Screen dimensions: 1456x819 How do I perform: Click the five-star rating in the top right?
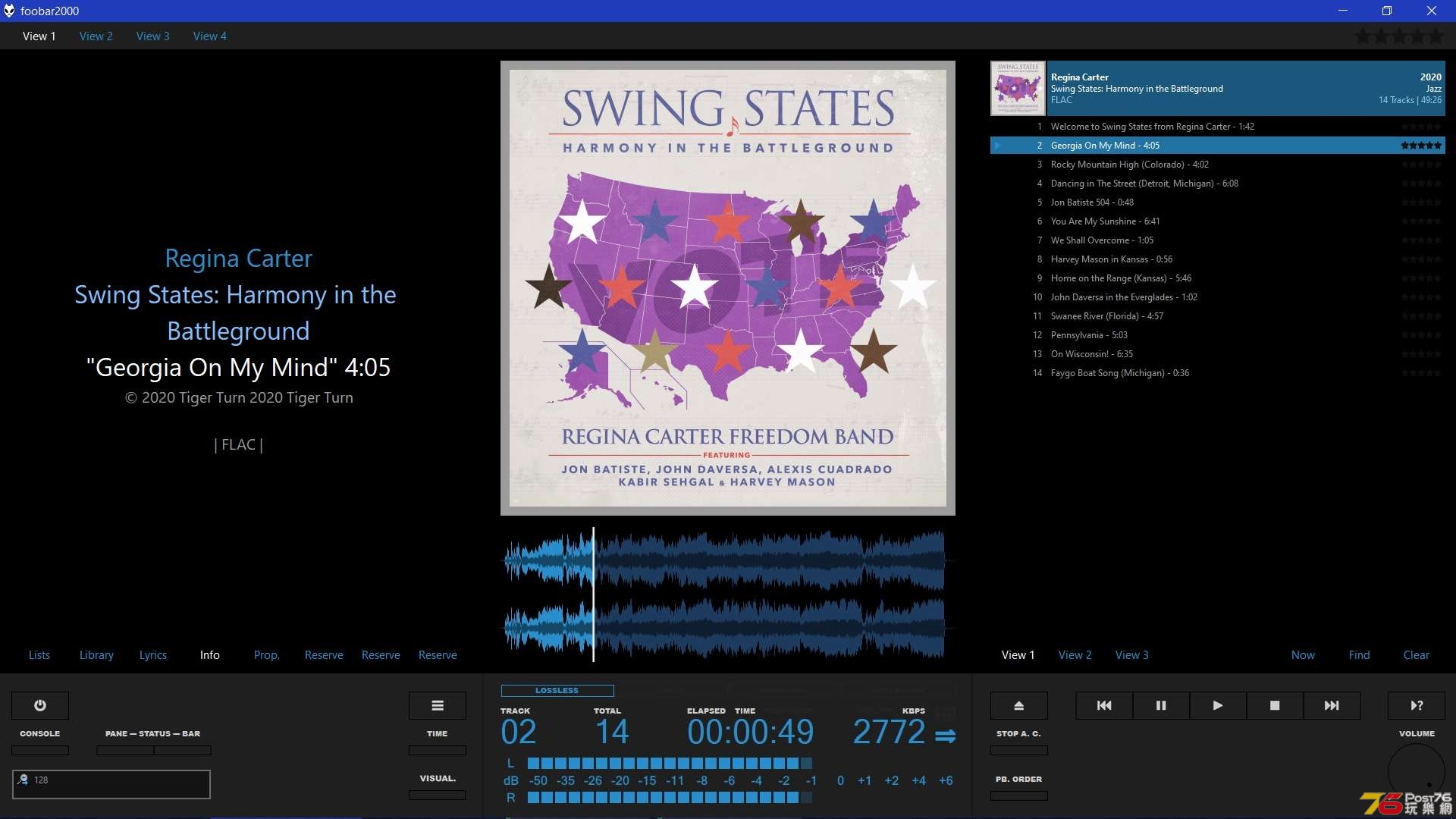tap(1399, 36)
